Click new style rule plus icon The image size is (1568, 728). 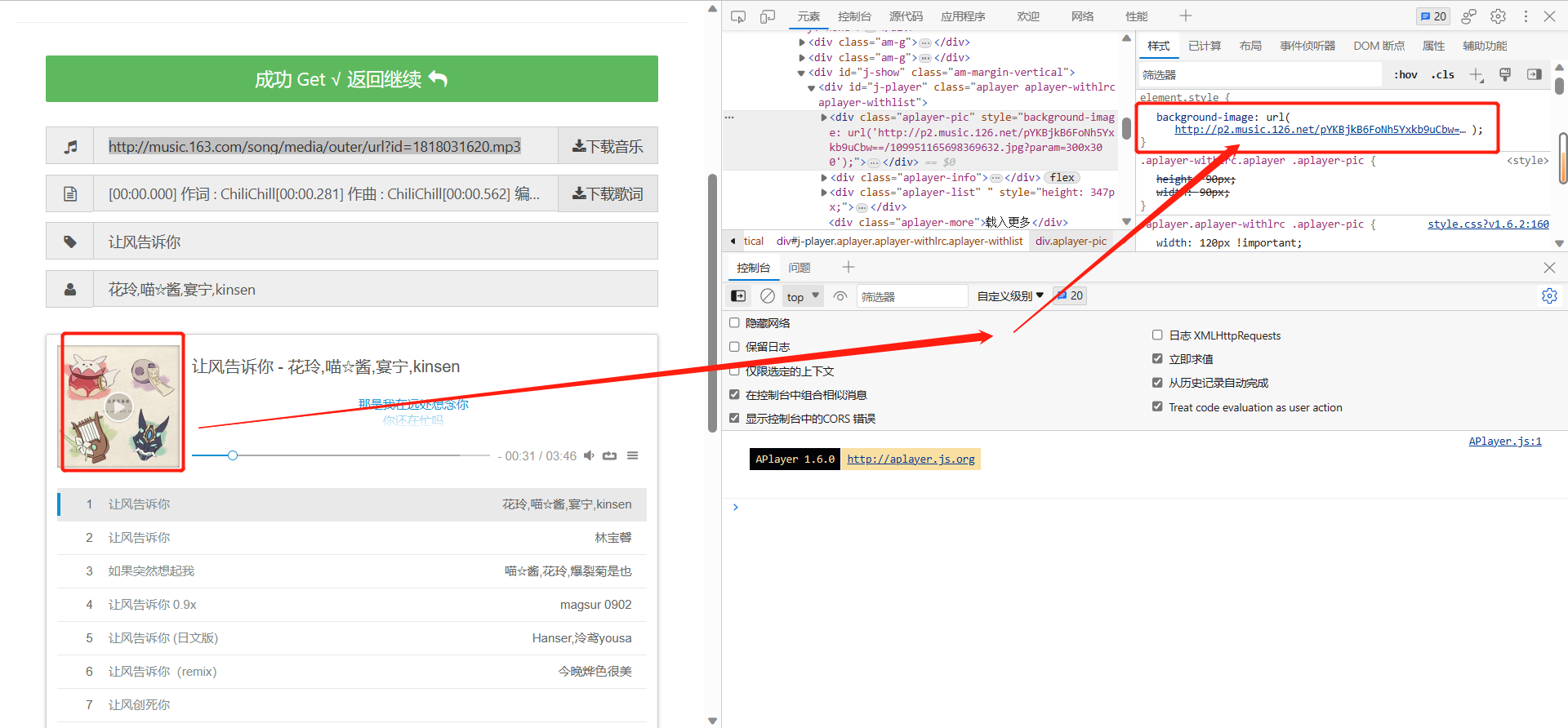point(1477,74)
